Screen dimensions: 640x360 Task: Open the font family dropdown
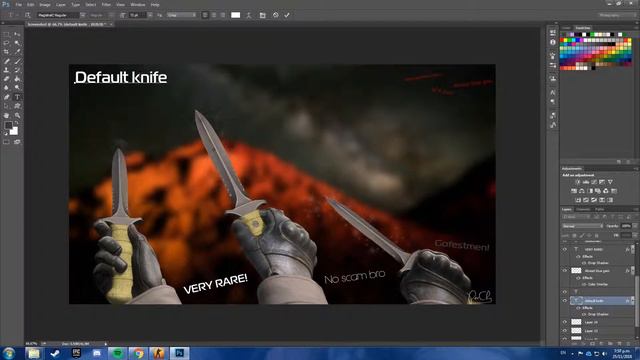click(82, 15)
